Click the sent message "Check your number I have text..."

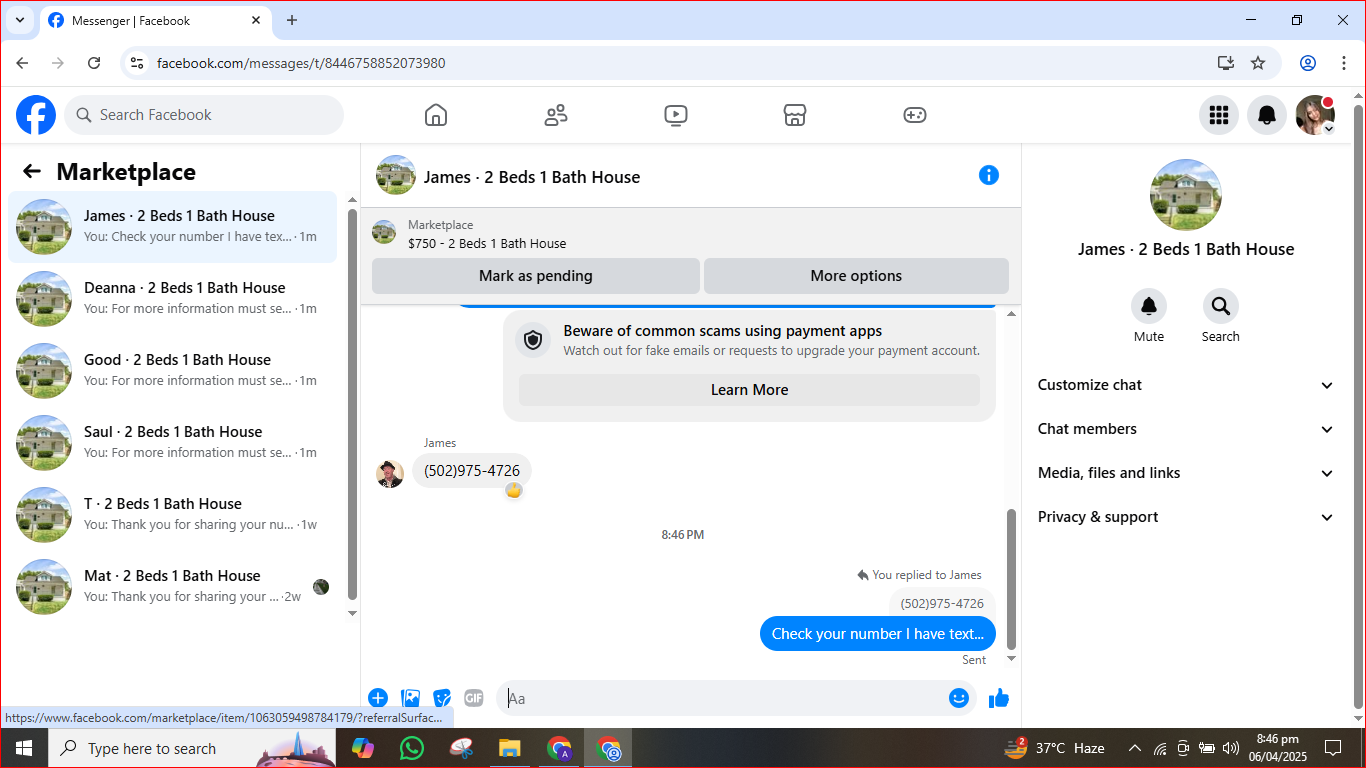(x=878, y=634)
